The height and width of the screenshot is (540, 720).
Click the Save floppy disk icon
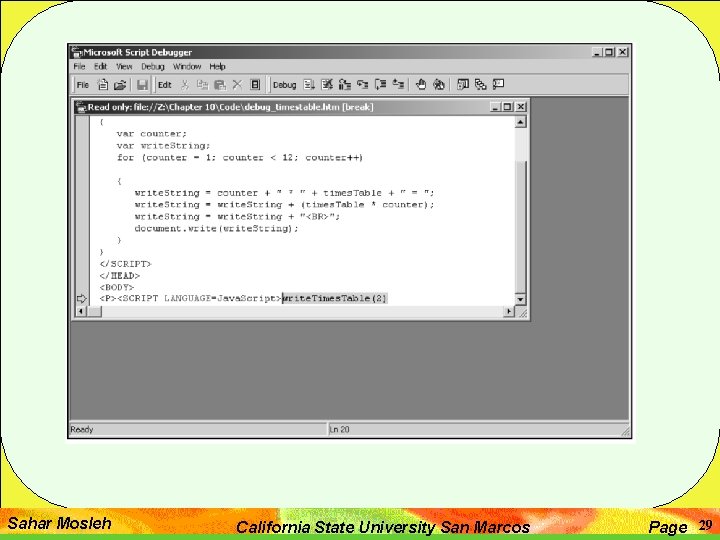tap(142, 84)
